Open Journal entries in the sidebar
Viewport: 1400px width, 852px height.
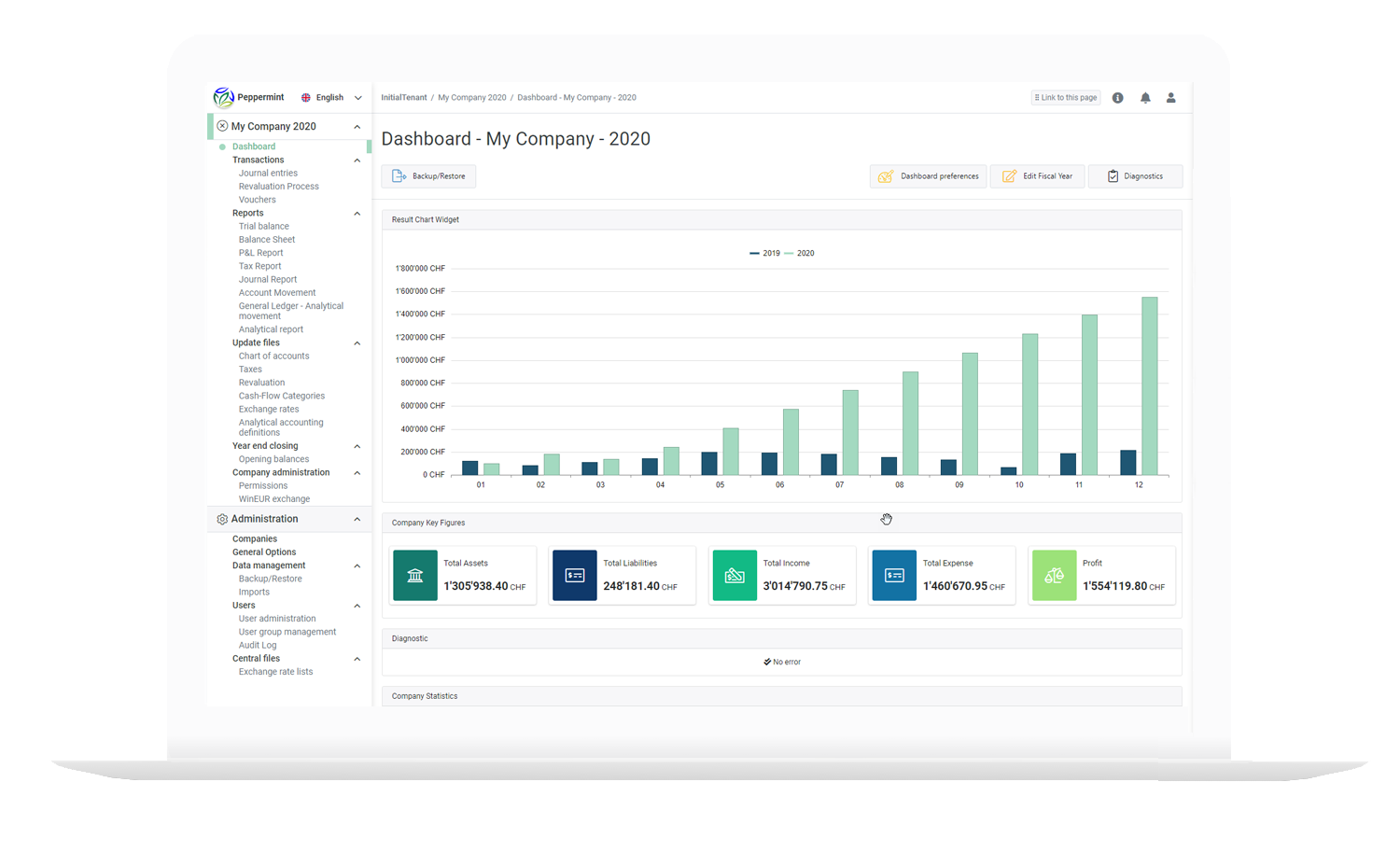point(268,174)
